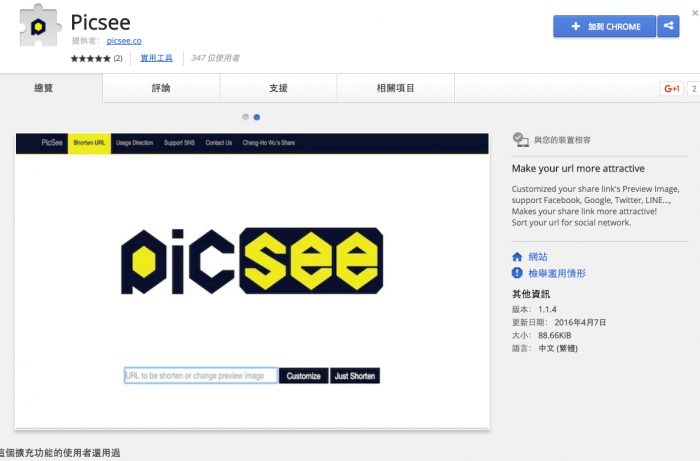Image resolution: width=700 pixels, height=461 pixels.
Task: Open the picsee.co provider link
Action: 124,41
